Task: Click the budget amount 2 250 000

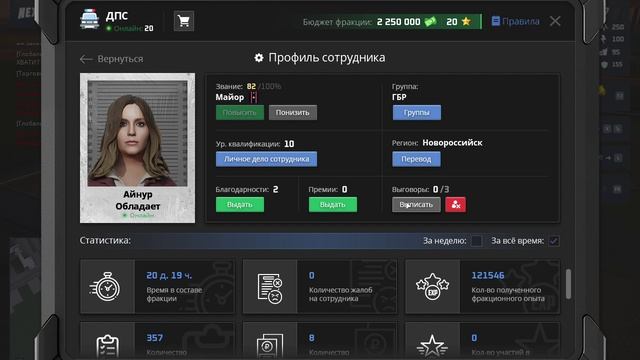Action: pyautogui.click(x=398, y=22)
